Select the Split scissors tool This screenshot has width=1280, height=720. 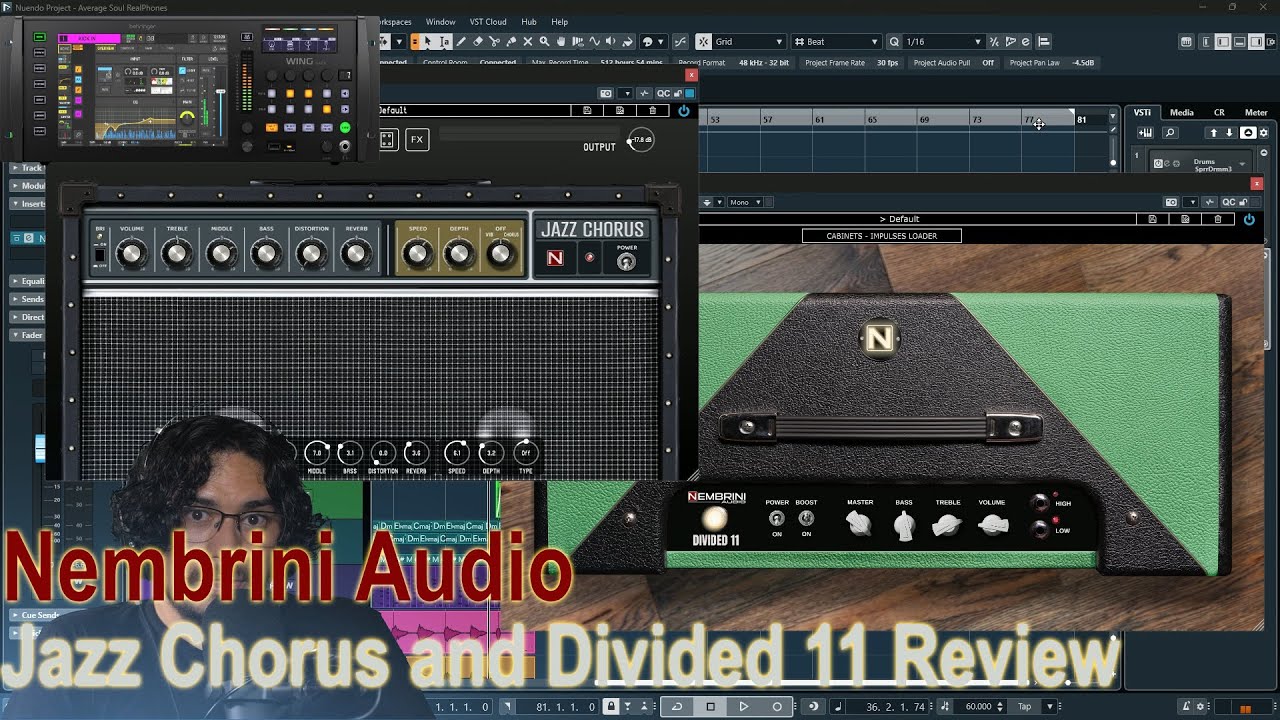click(494, 42)
